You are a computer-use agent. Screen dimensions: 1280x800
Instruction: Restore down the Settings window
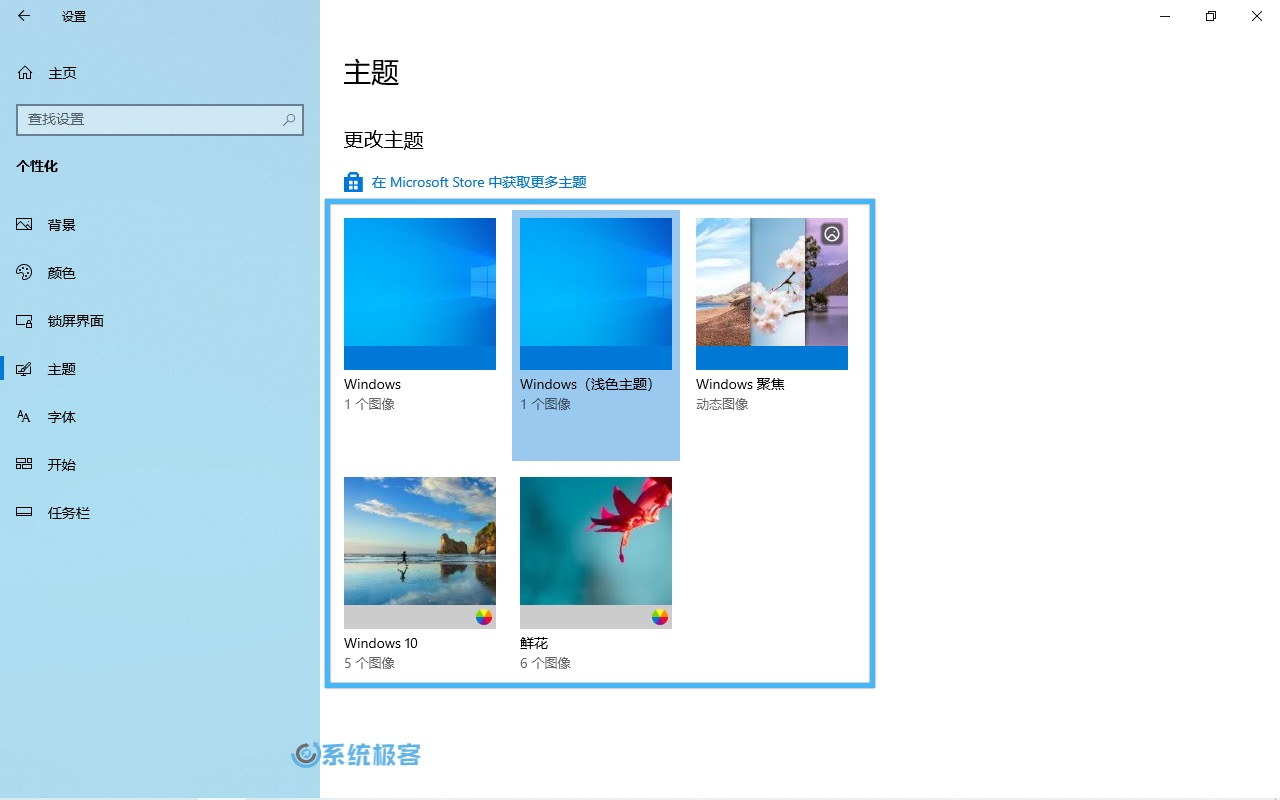point(1211,16)
